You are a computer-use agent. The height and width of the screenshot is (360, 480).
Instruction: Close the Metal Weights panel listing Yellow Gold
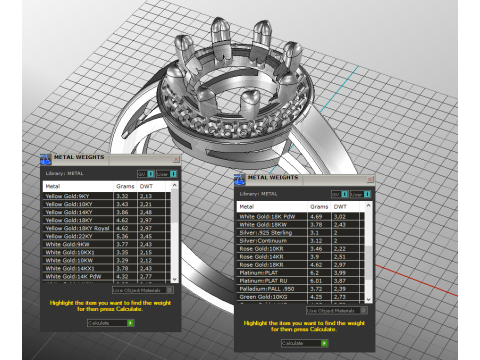tap(176, 159)
